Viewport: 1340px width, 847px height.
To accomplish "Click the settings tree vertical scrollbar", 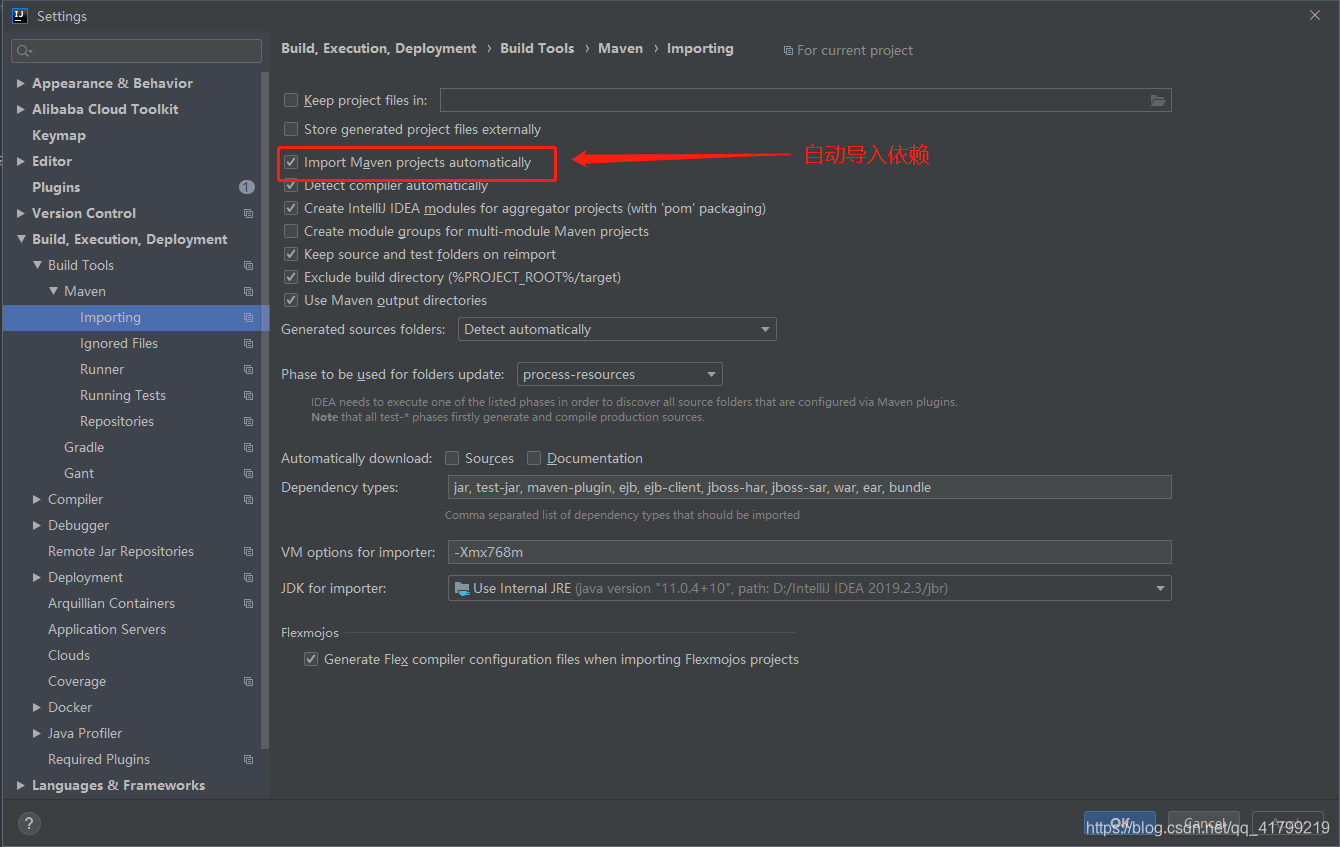I will tap(266, 410).
